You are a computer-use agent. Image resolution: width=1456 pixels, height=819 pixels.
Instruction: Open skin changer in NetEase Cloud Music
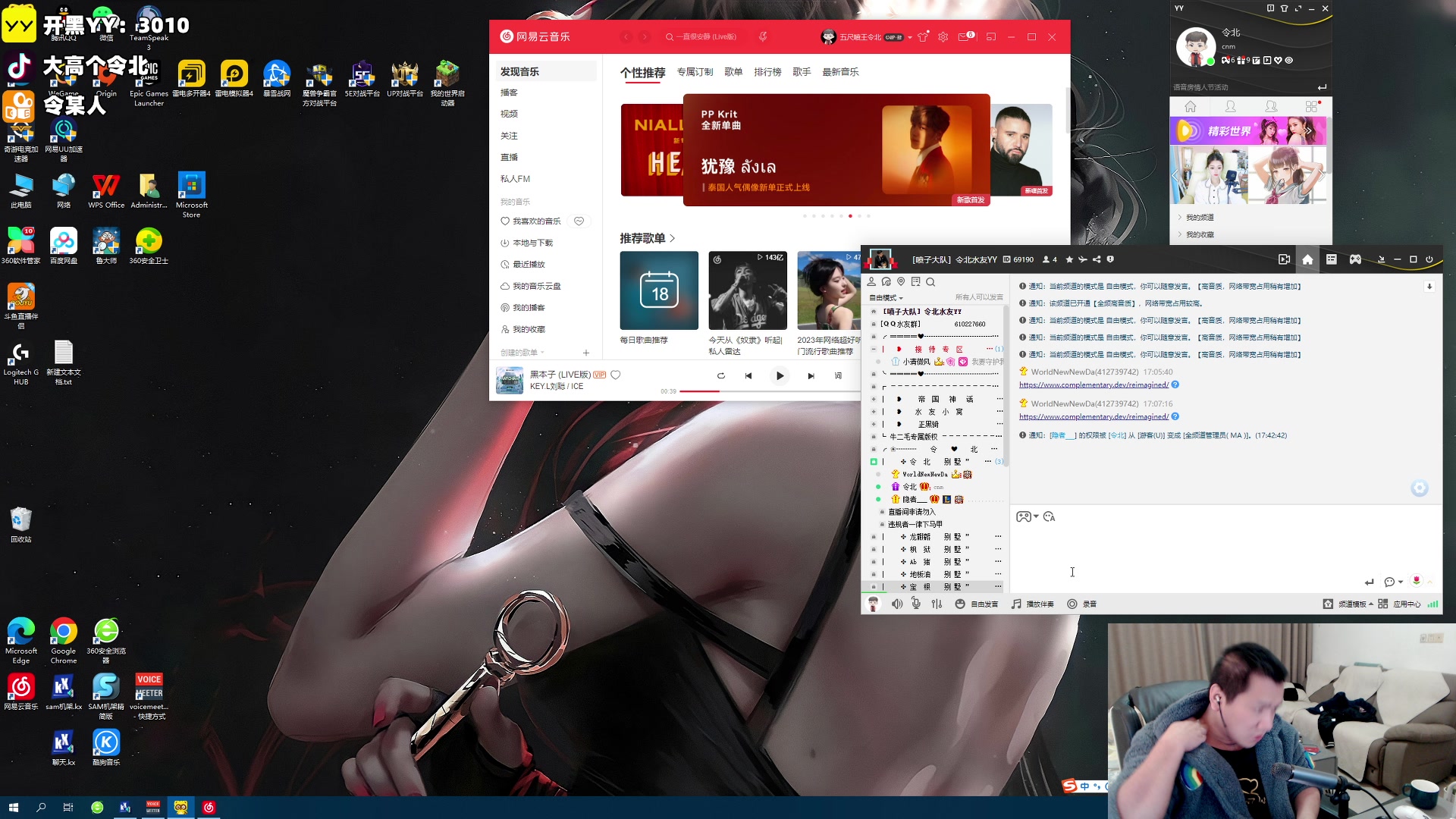tap(923, 36)
